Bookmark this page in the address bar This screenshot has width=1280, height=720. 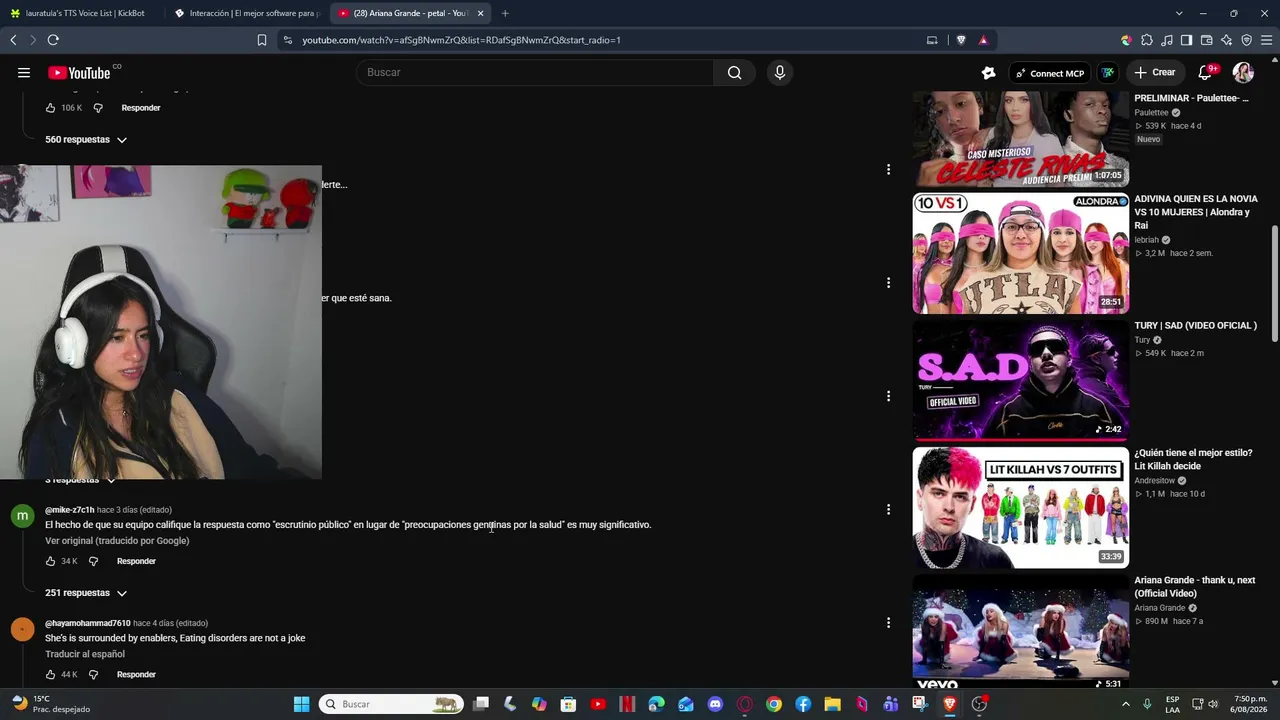coord(262,40)
